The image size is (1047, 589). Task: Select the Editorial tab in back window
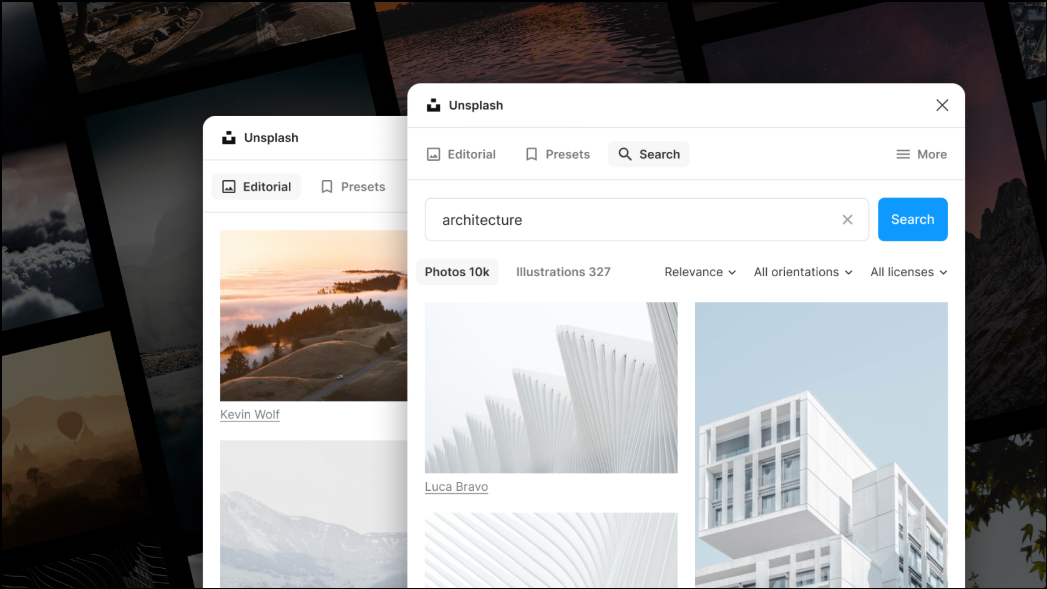point(256,187)
